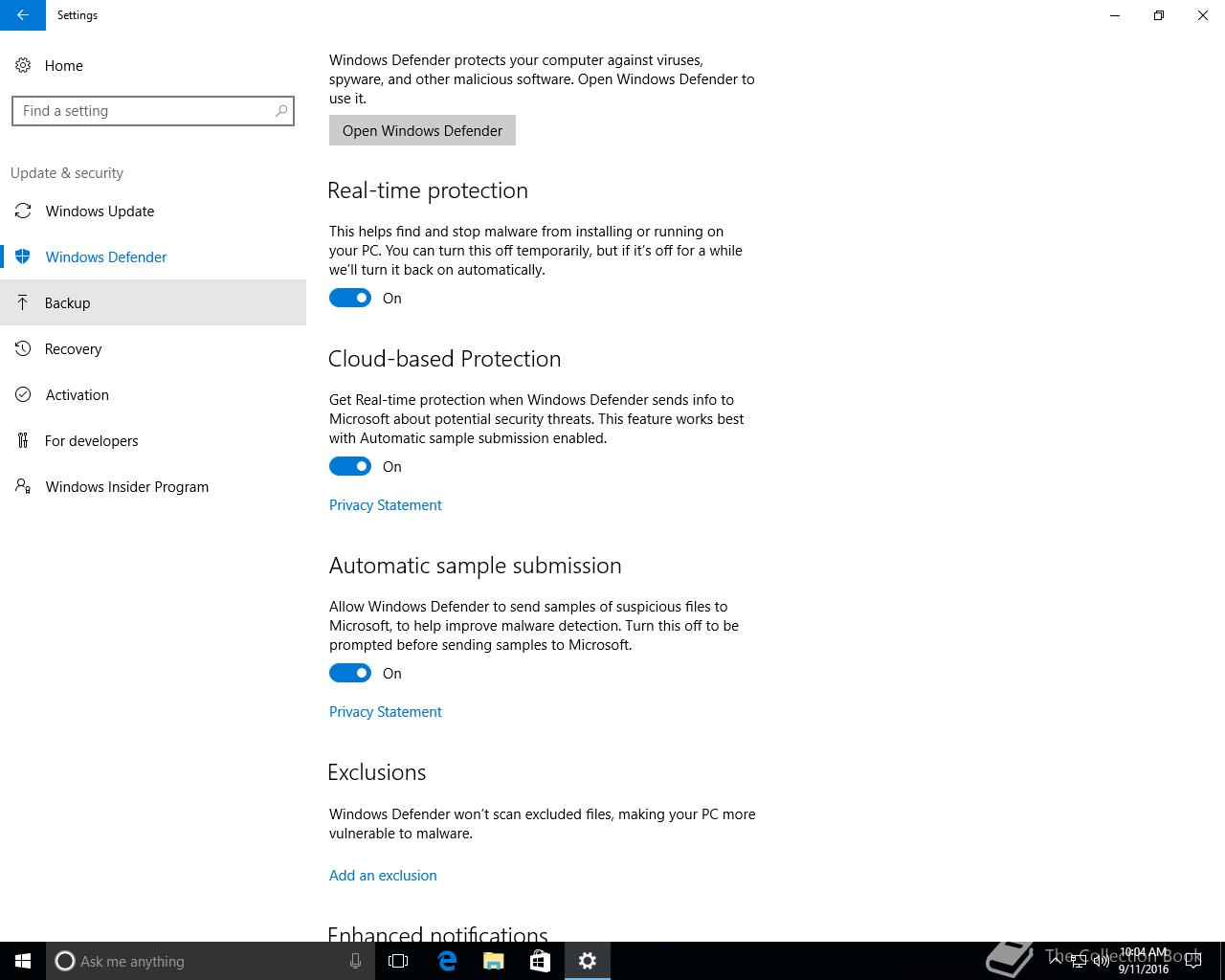Click the Activation checkmark icon
This screenshot has height=980, width=1225.
pos(23,394)
